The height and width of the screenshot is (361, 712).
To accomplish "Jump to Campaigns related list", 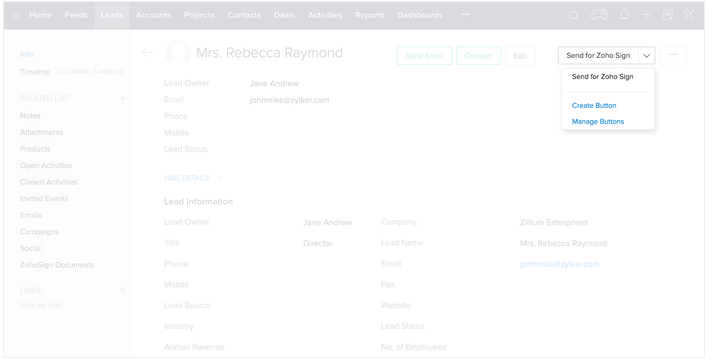I will click(39, 232).
